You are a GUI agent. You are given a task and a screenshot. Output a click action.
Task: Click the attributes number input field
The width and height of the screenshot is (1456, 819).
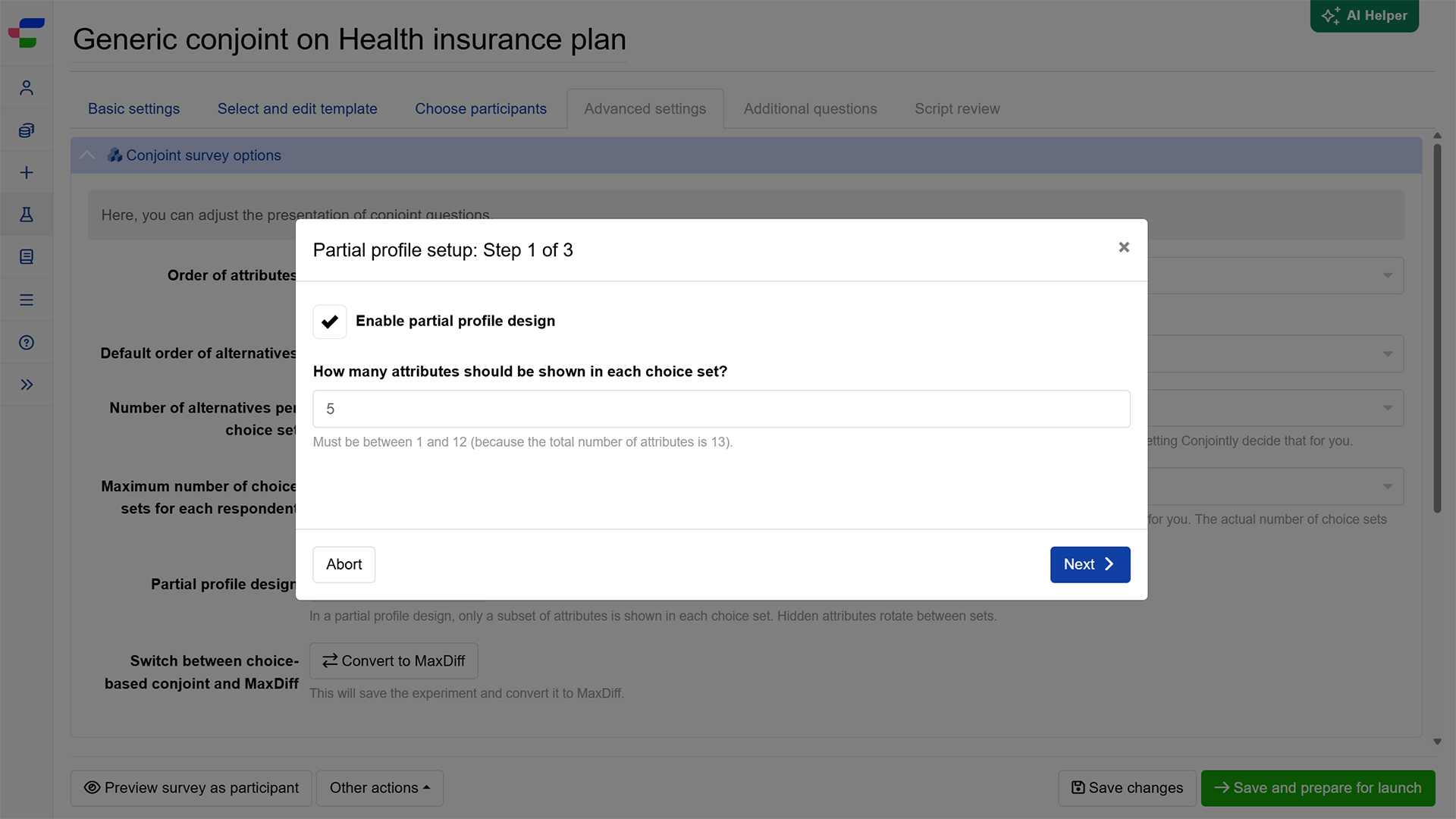click(x=721, y=409)
